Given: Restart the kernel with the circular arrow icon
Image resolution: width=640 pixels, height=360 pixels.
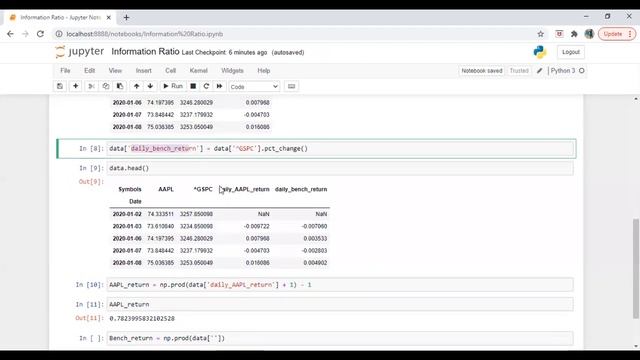Looking at the screenshot, I should click(x=206, y=86).
